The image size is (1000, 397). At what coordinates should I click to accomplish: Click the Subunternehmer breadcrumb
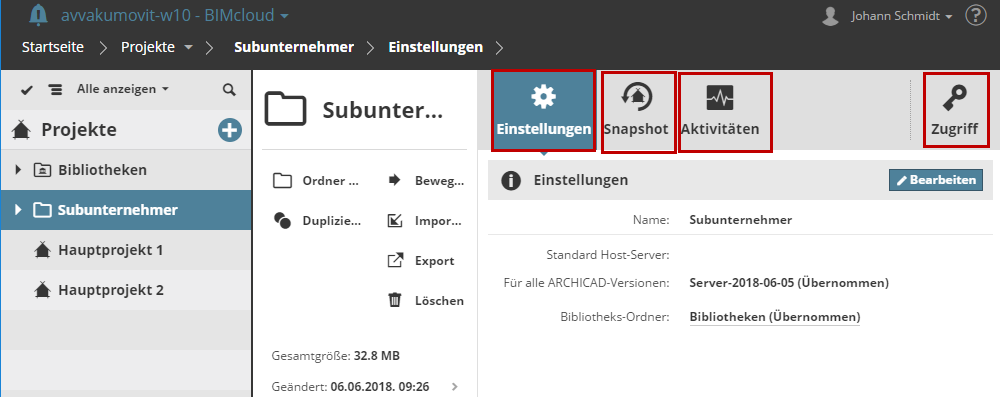click(x=294, y=47)
